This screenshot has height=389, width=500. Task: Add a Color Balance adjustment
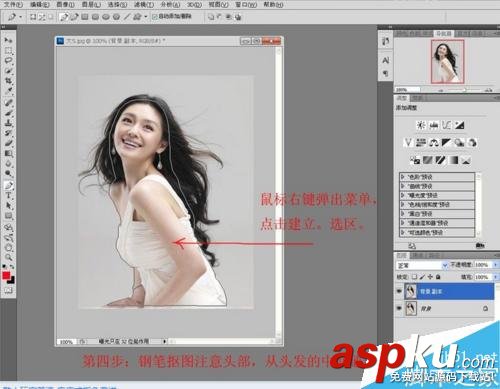coord(434,143)
